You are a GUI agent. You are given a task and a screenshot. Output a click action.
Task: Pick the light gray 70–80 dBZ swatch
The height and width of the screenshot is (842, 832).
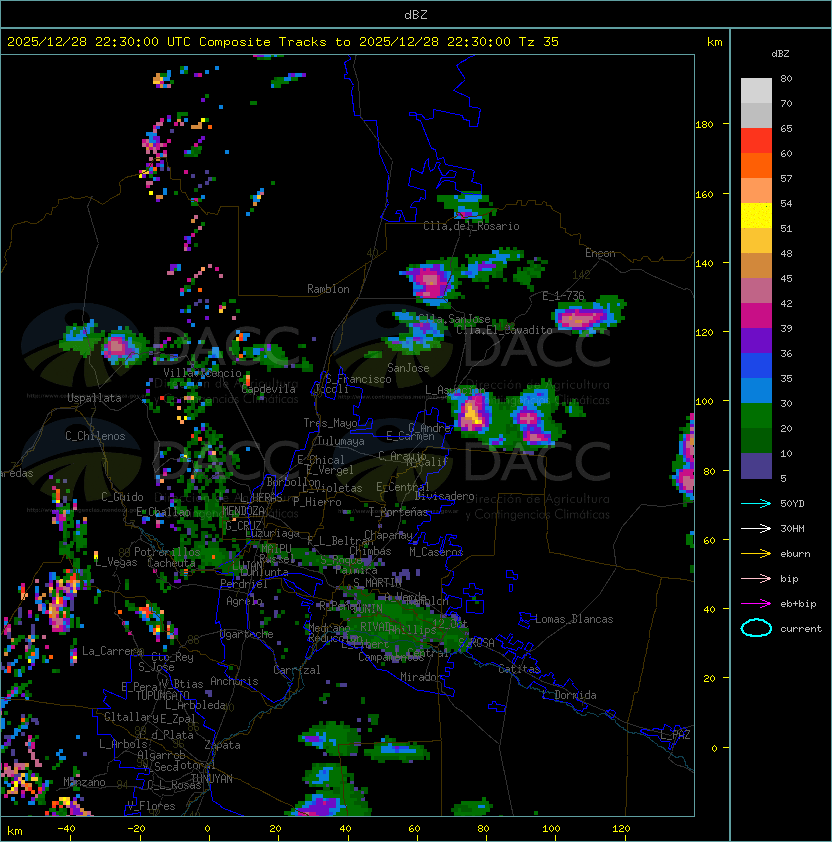pos(756,91)
